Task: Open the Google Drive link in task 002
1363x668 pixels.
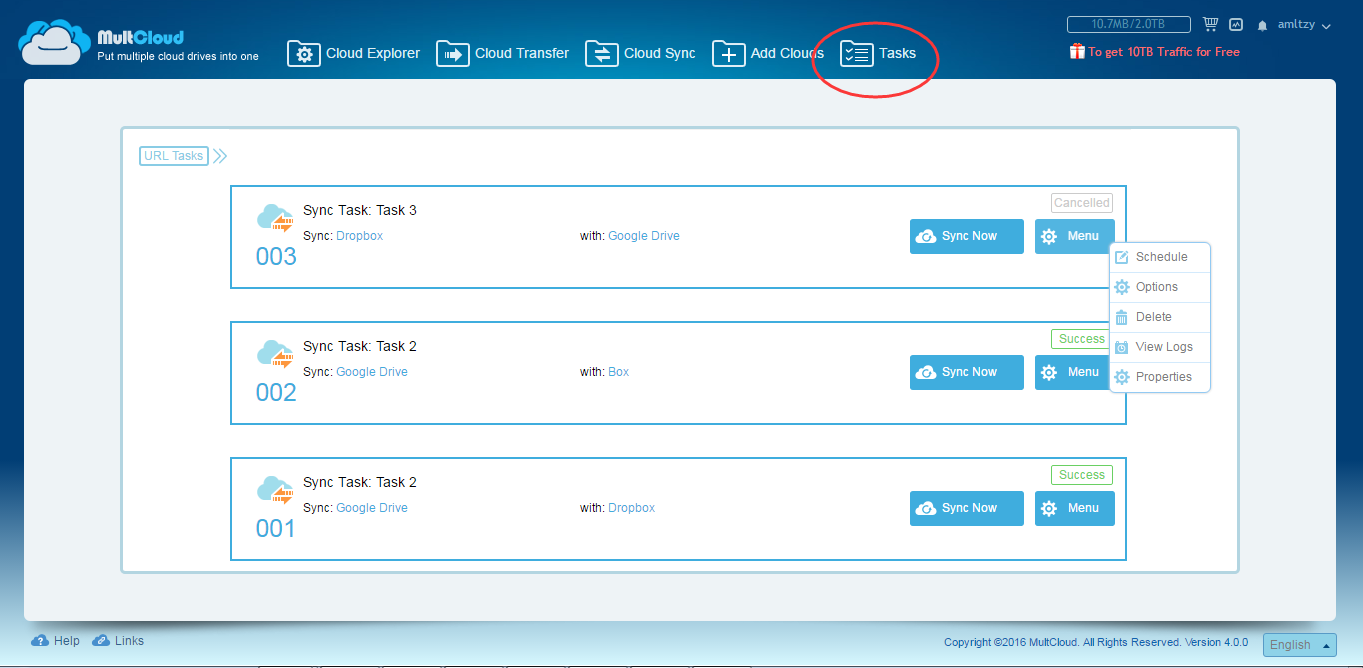Action: pos(372,372)
